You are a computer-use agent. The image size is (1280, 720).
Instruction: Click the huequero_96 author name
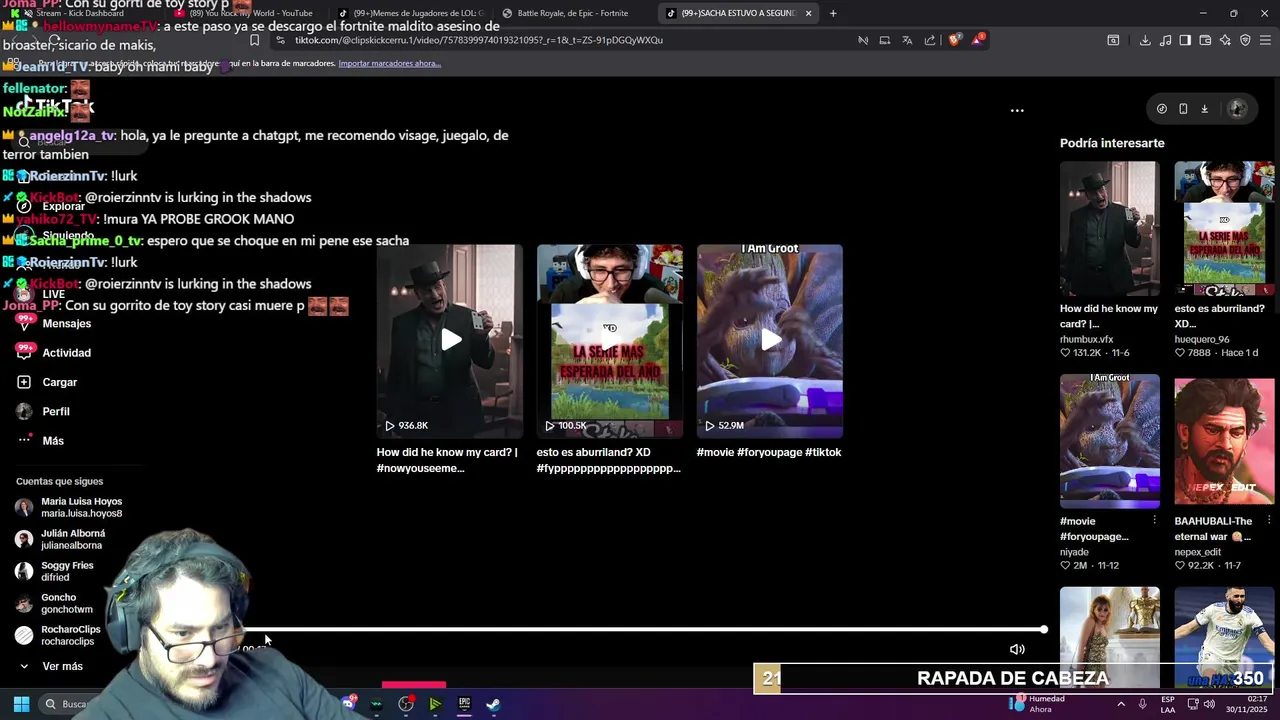1202,339
